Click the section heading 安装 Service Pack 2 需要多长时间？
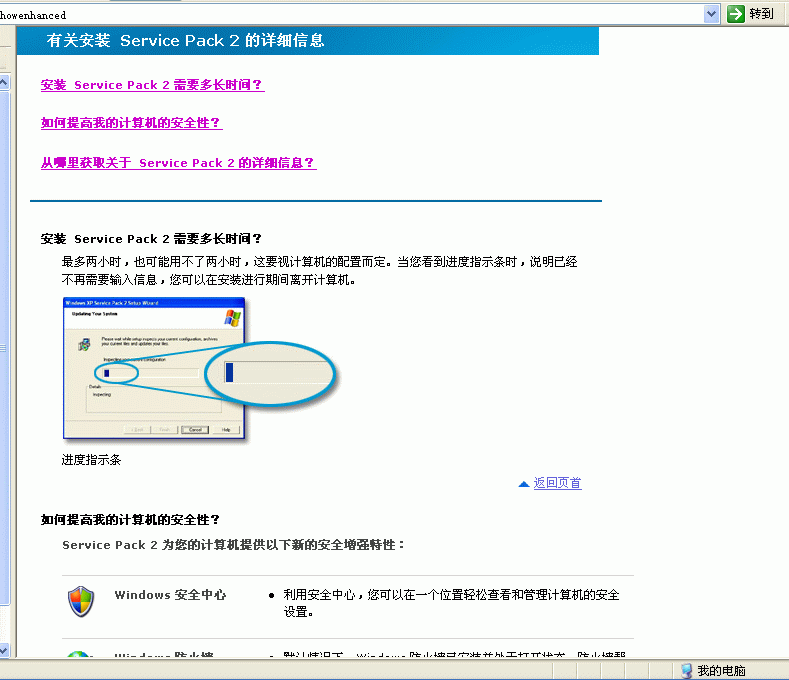 (x=151, y=239)
